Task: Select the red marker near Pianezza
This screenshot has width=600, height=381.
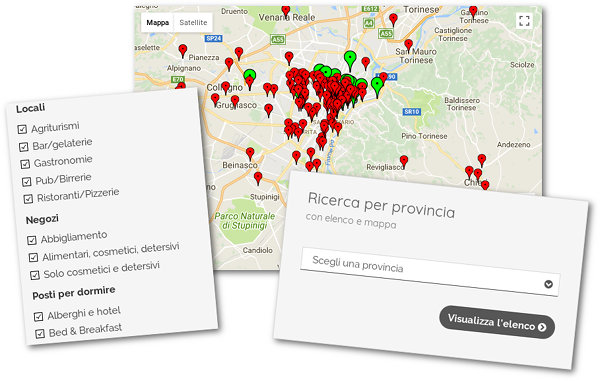Action: (183, 51)
